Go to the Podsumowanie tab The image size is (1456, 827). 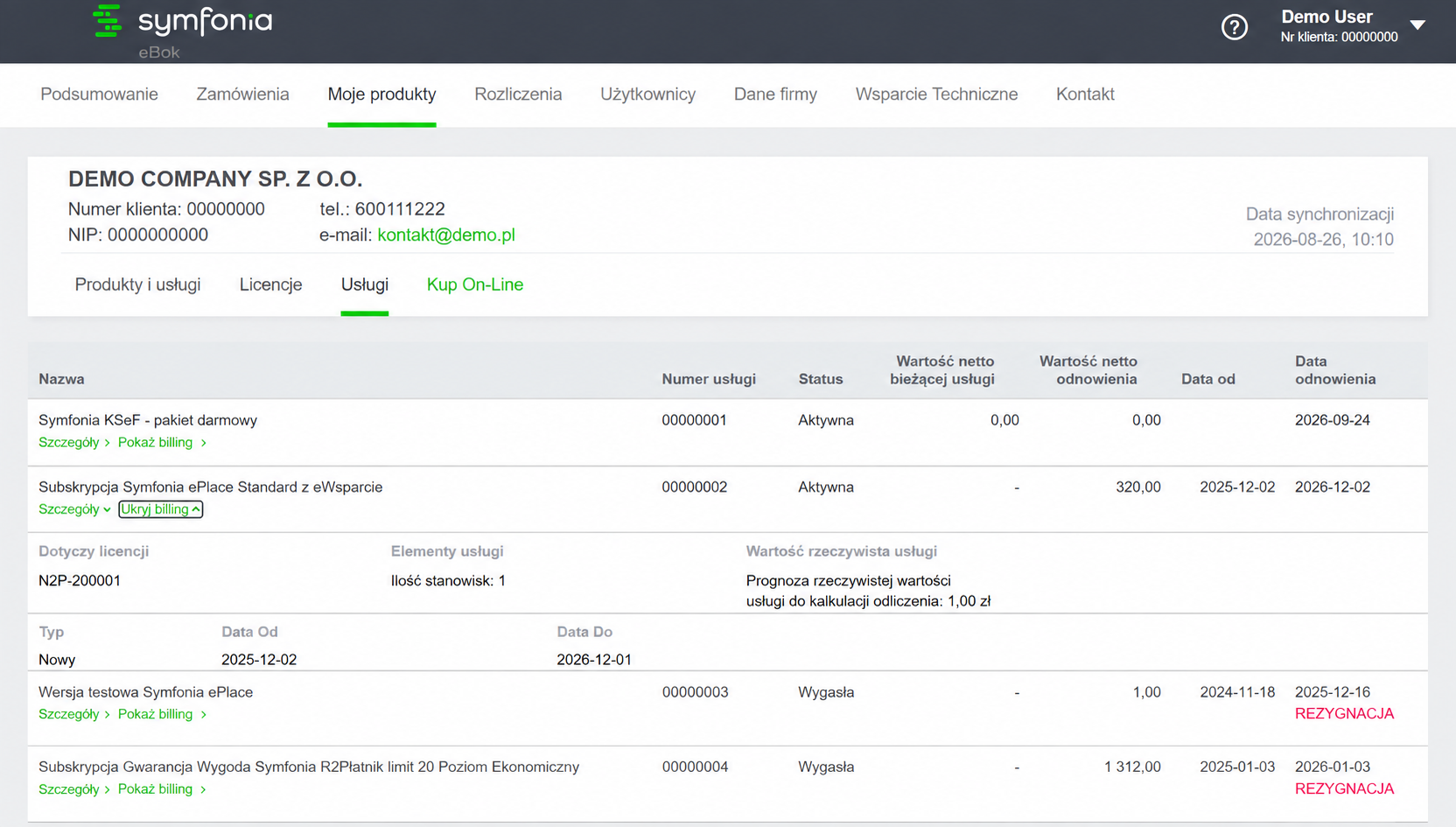(x=99, y=95)
